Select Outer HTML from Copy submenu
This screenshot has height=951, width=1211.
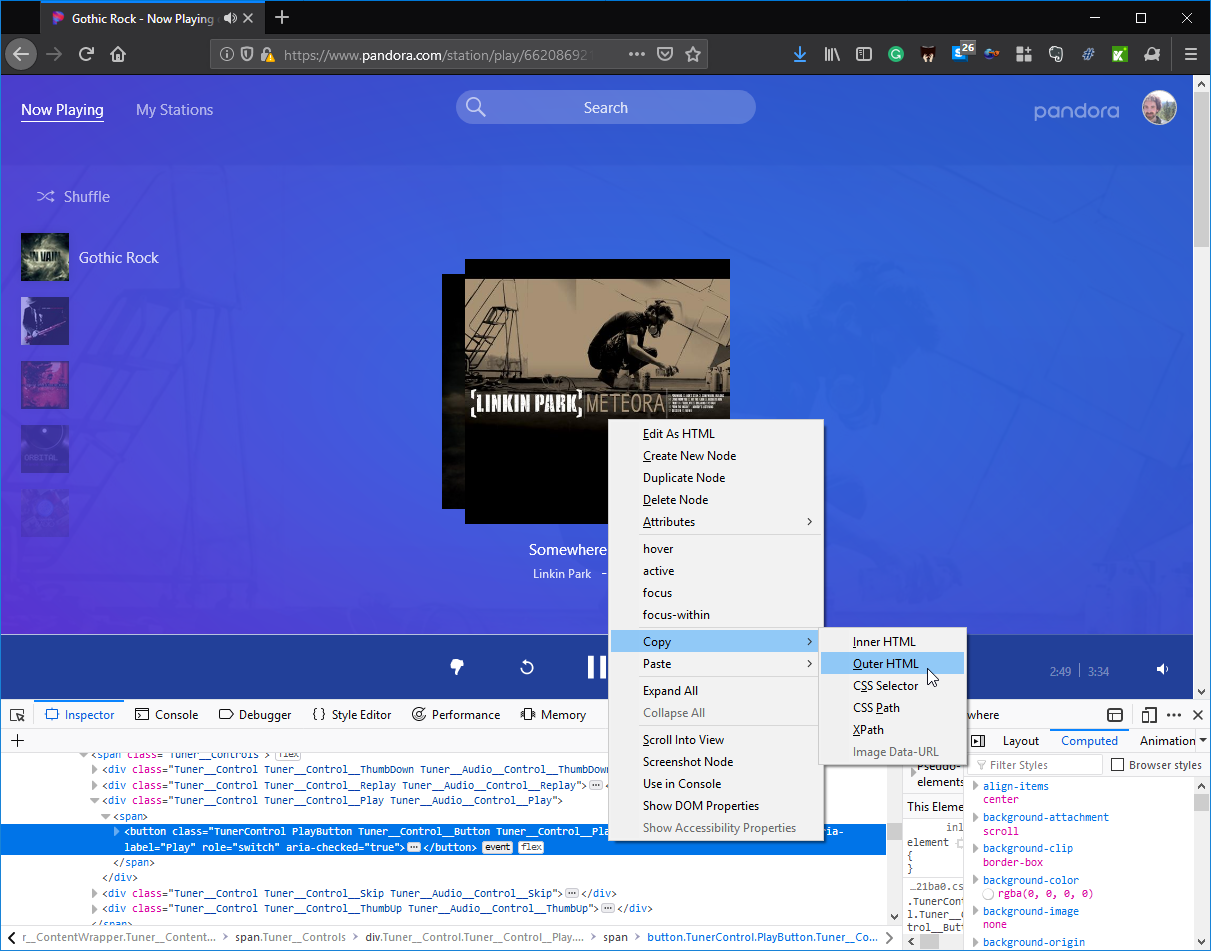coord(885,664)
